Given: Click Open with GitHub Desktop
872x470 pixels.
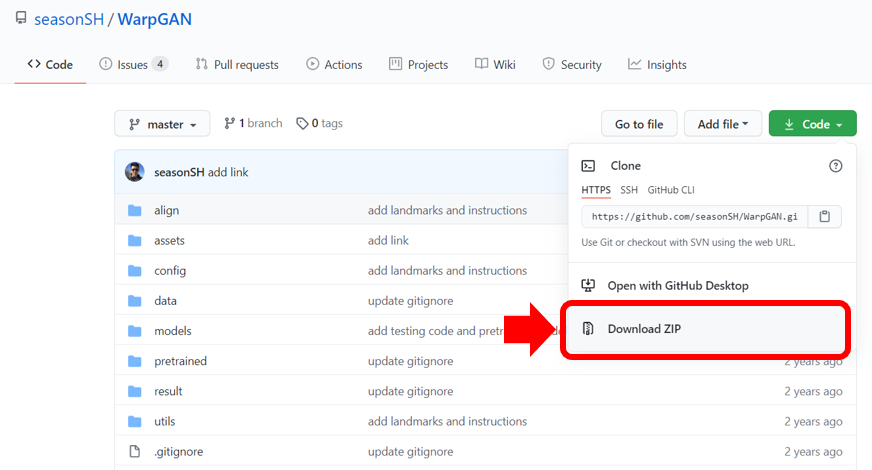Looking at the screenshot, I should coord(678,286).
